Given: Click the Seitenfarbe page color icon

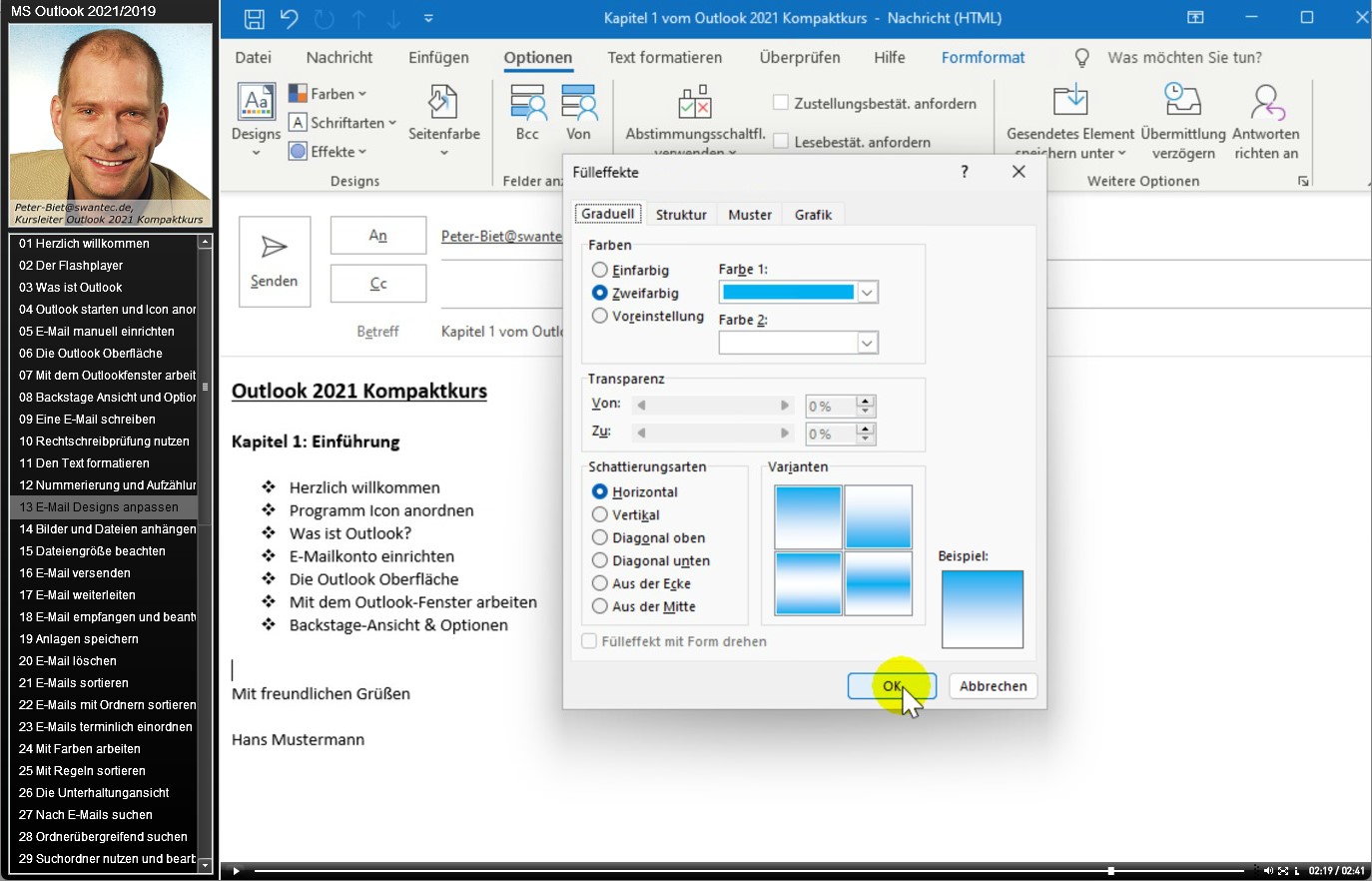Looking at the screenshot, I should click(443, 104).
